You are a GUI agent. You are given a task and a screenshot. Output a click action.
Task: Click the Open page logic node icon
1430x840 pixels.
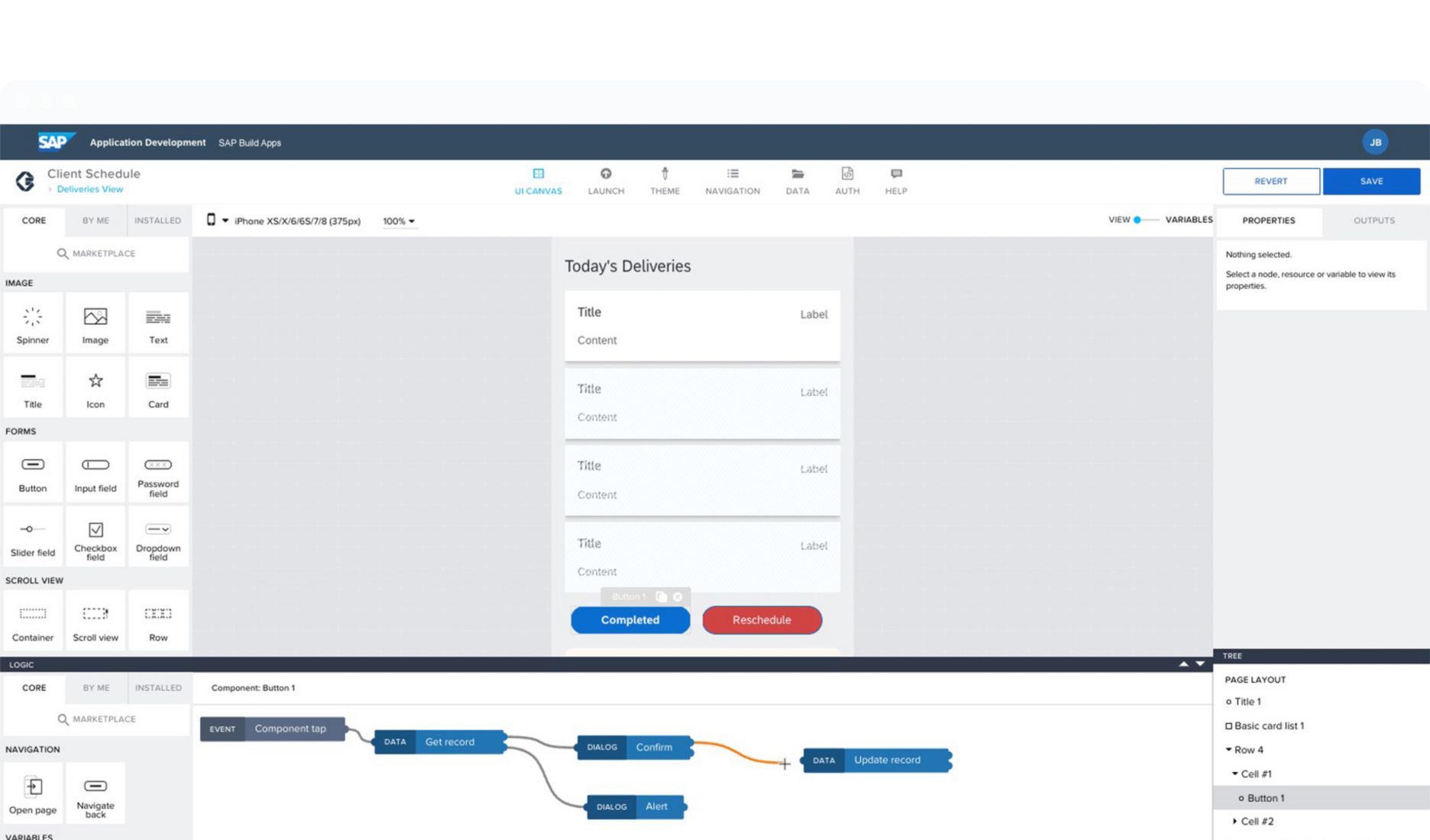coord(33,787)
